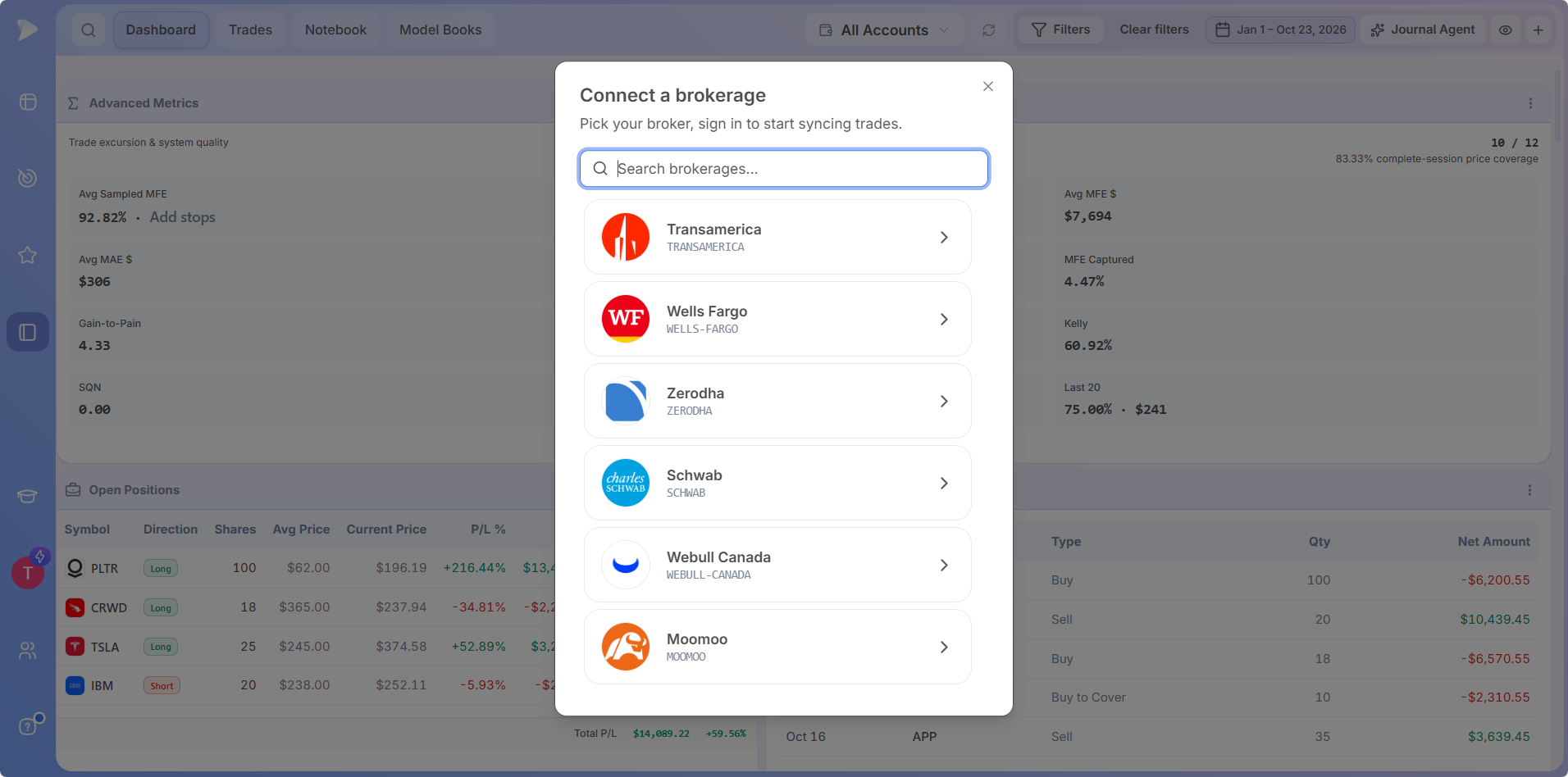Select the Moomoo brokerage logo
The width and height of the screenshot is (1568, 777).
[x=626, y=647]
